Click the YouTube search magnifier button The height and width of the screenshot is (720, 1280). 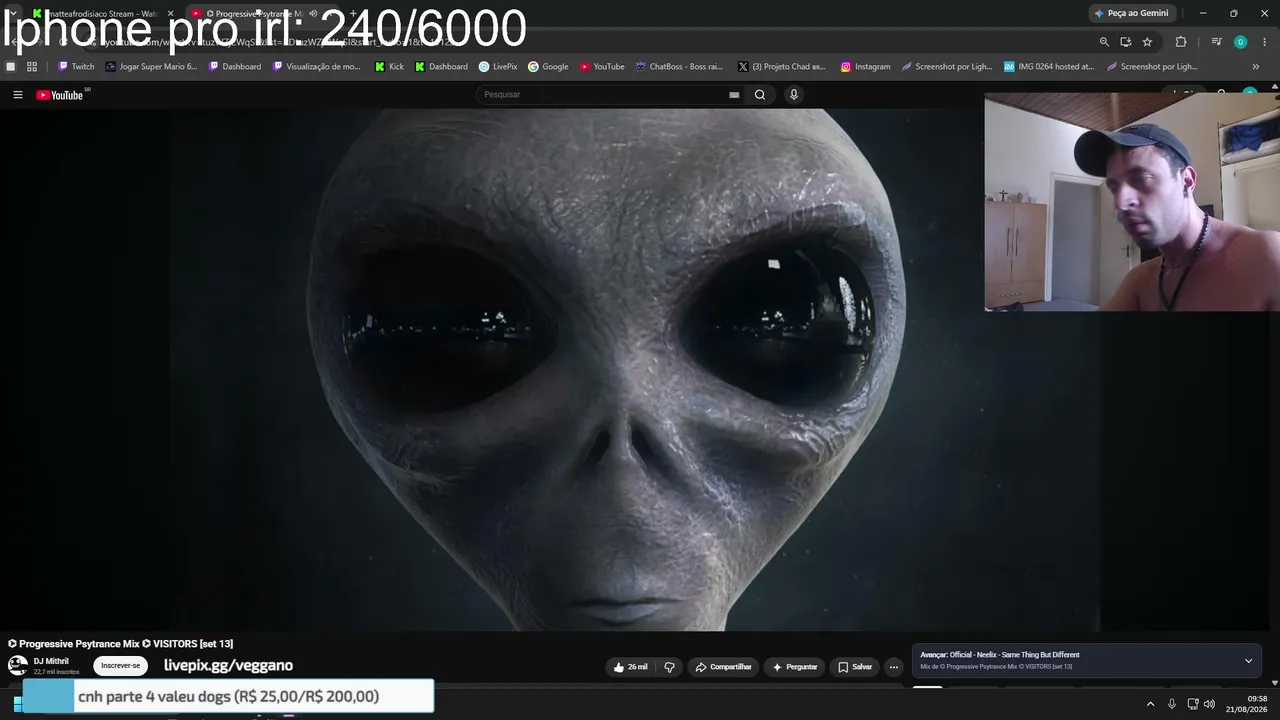[x=760, y=95]
